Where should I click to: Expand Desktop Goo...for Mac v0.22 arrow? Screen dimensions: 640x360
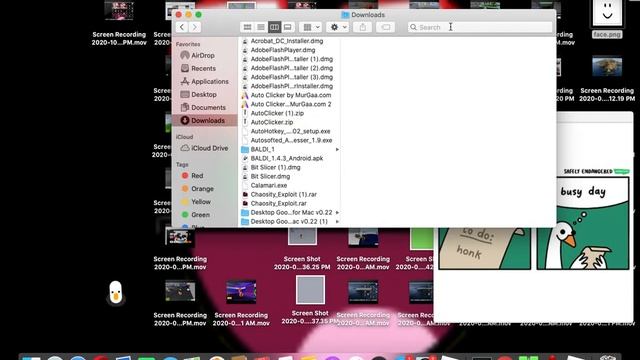point(337,212)
